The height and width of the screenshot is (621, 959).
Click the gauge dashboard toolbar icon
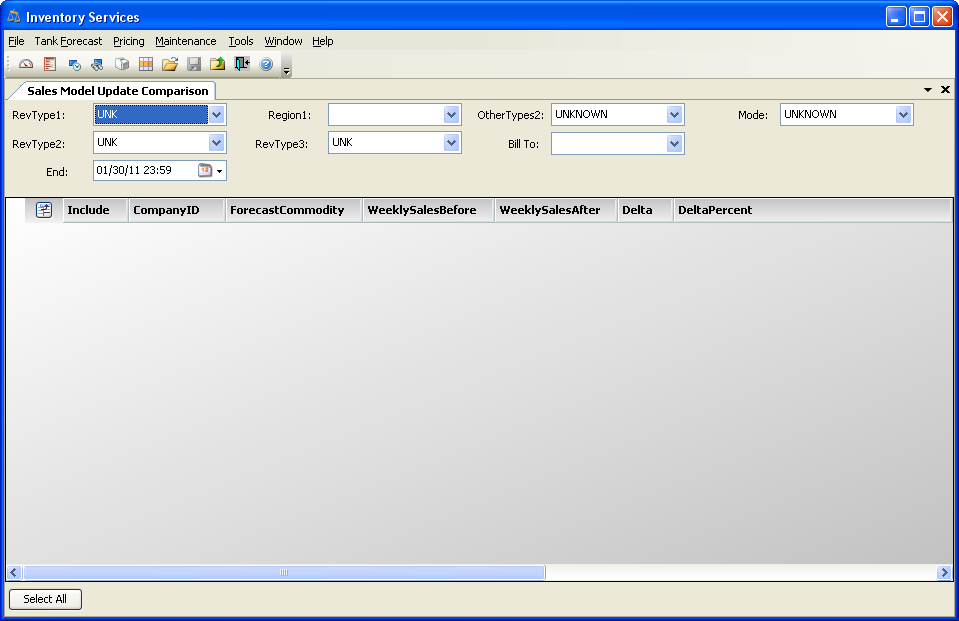(x=26, y=64)
